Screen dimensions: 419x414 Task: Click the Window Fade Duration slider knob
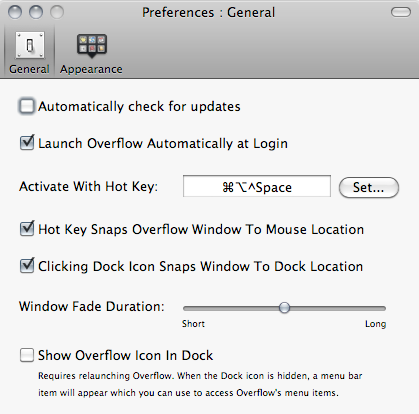284,308
